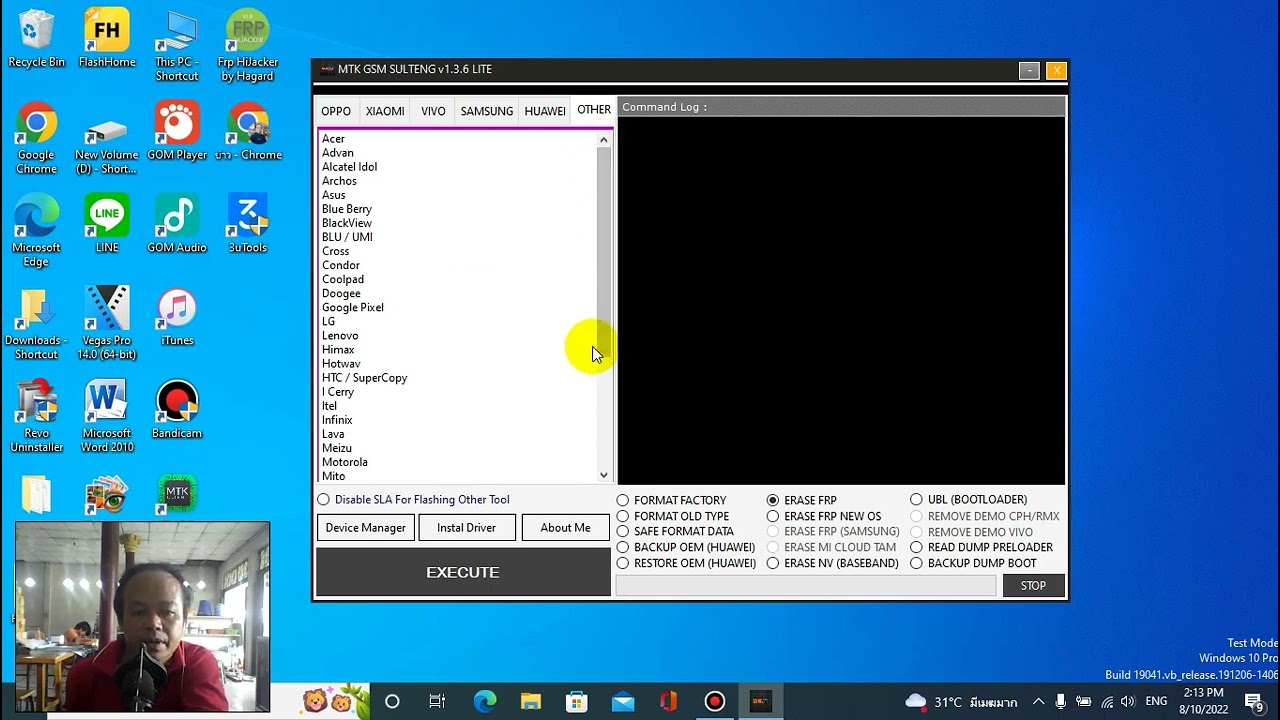Open the taskbar notification center
The image size is (1280, 720).
coord(1254,701)
